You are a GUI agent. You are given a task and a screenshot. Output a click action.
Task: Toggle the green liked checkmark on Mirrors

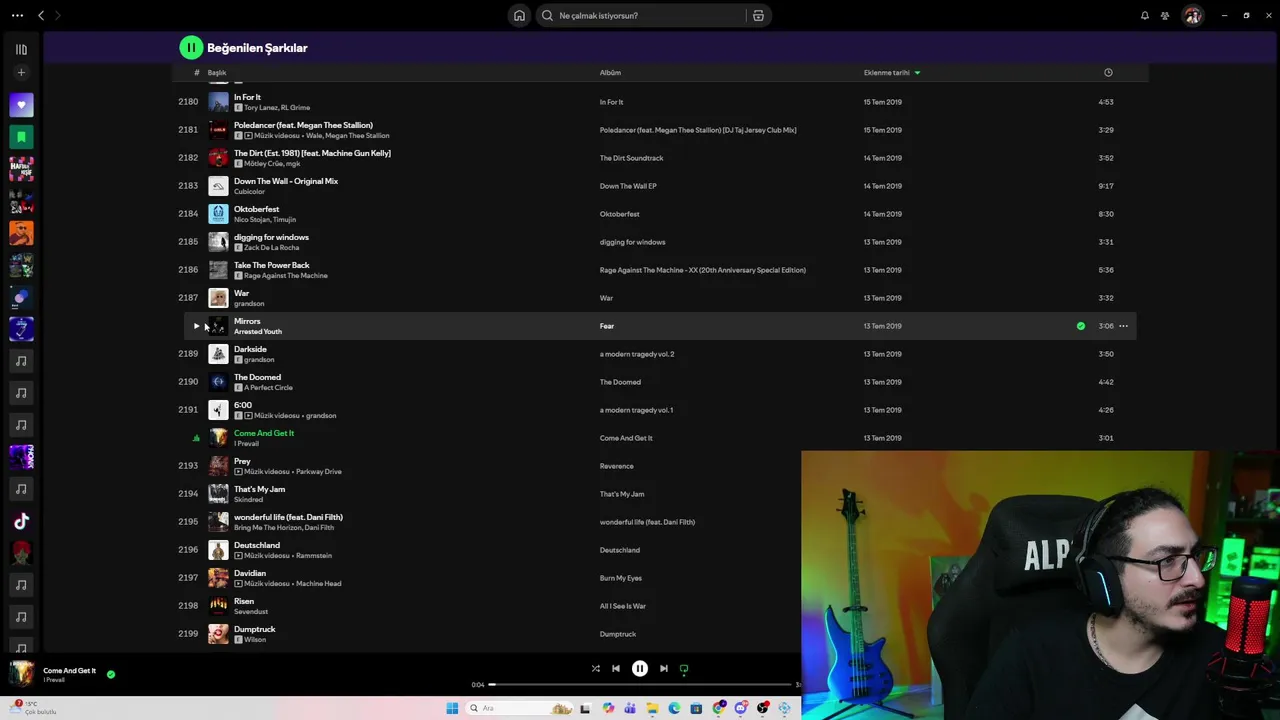click(1081, 326)
